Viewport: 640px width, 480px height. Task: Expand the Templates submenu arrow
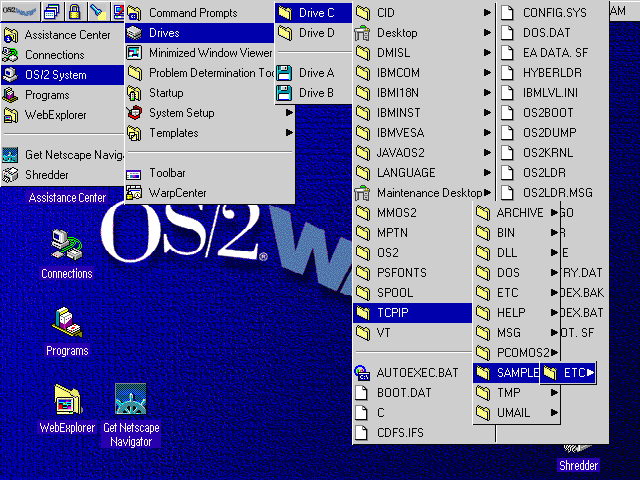click(x=289, y=133)
